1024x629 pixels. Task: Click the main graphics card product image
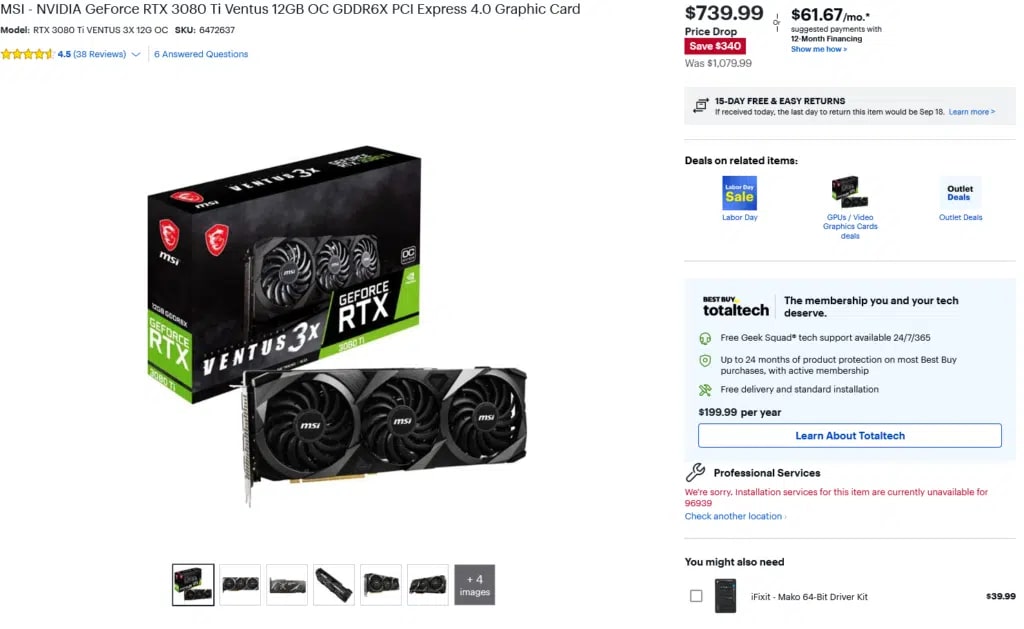click(337, 325)
